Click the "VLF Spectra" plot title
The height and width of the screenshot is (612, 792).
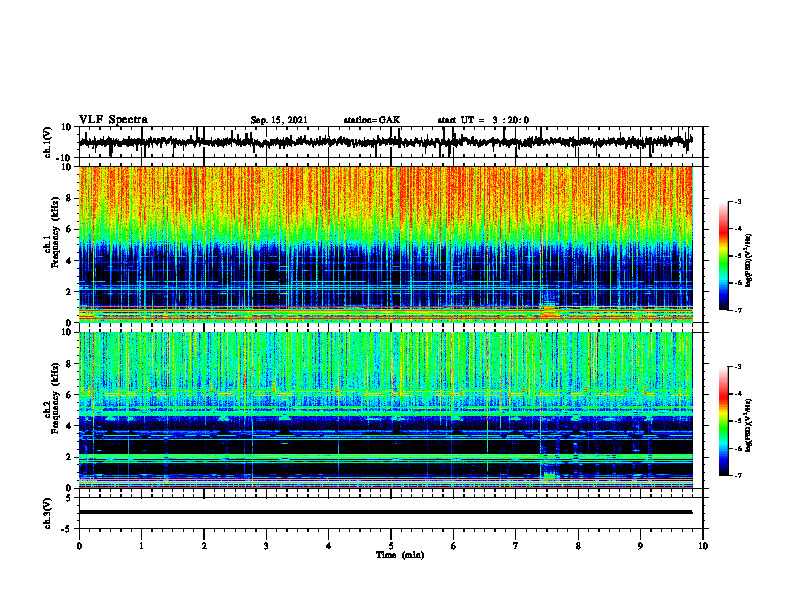(113, 120)
